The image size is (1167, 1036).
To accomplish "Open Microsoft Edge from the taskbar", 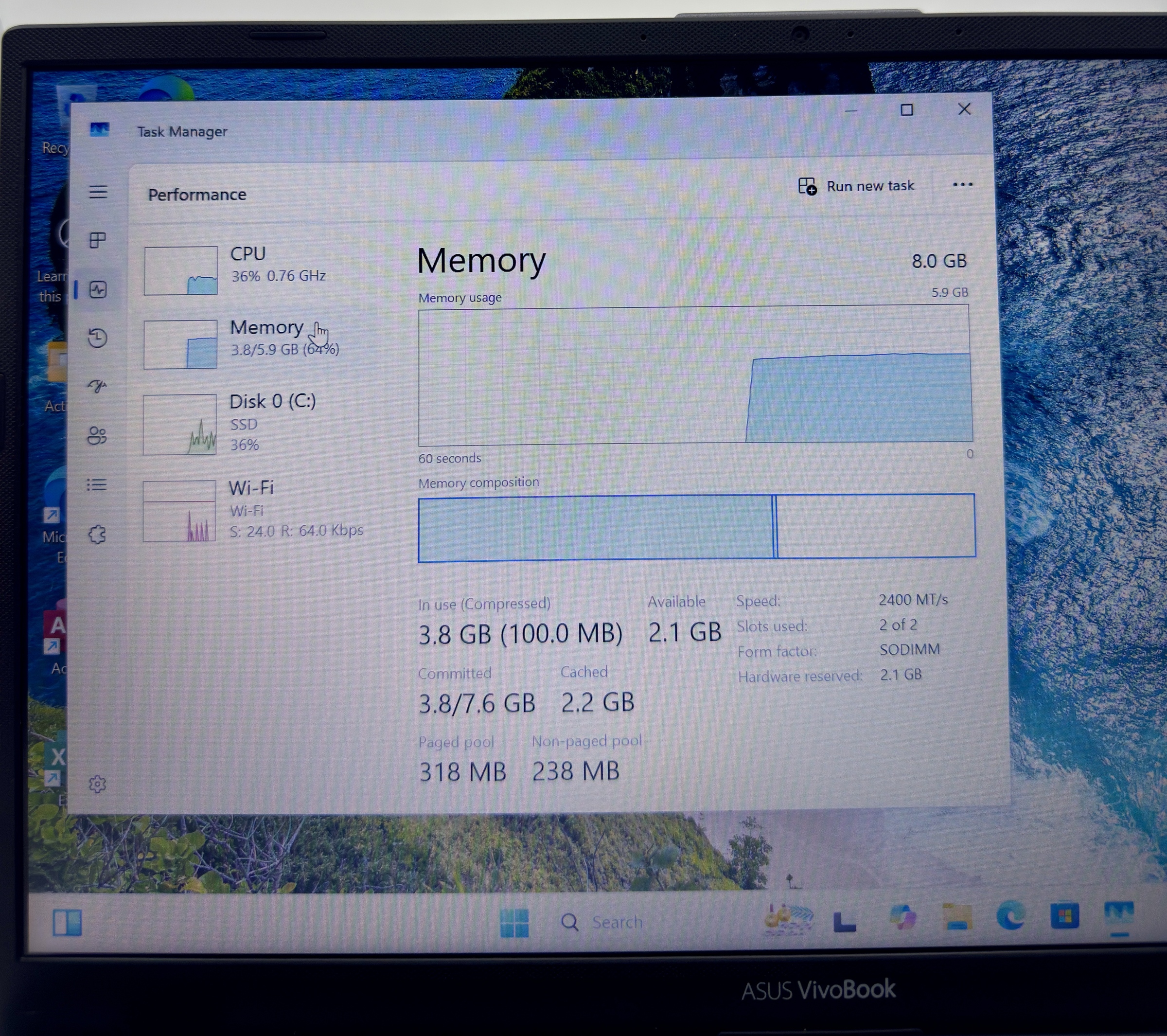I will 1009,916.
